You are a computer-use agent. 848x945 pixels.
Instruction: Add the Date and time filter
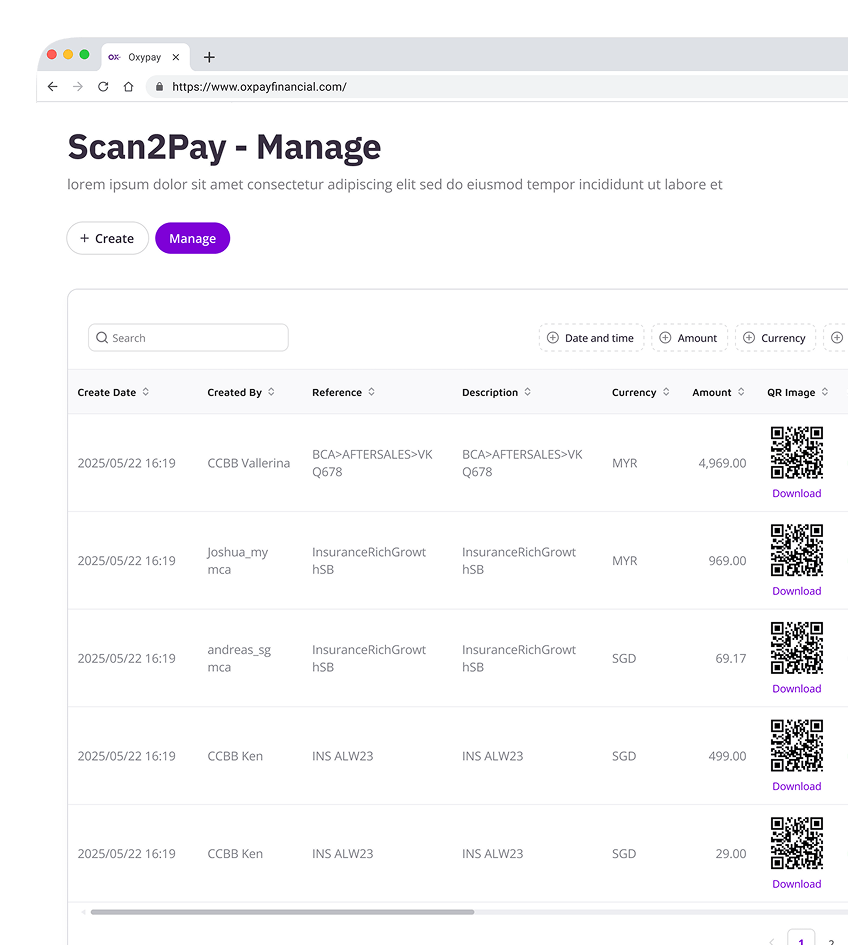(x=591, y=338)
